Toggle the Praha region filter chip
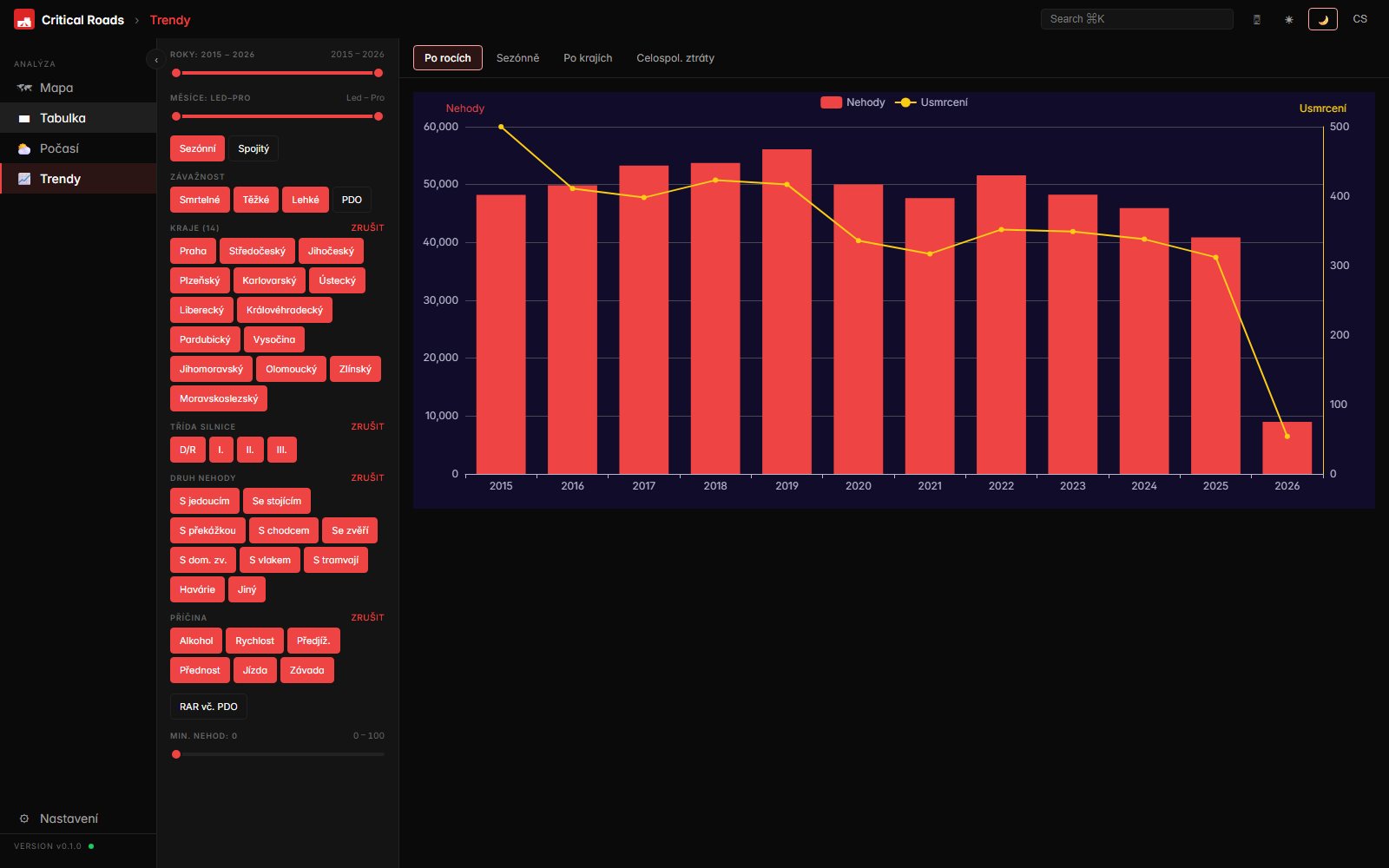 click(x=193, y=251)
